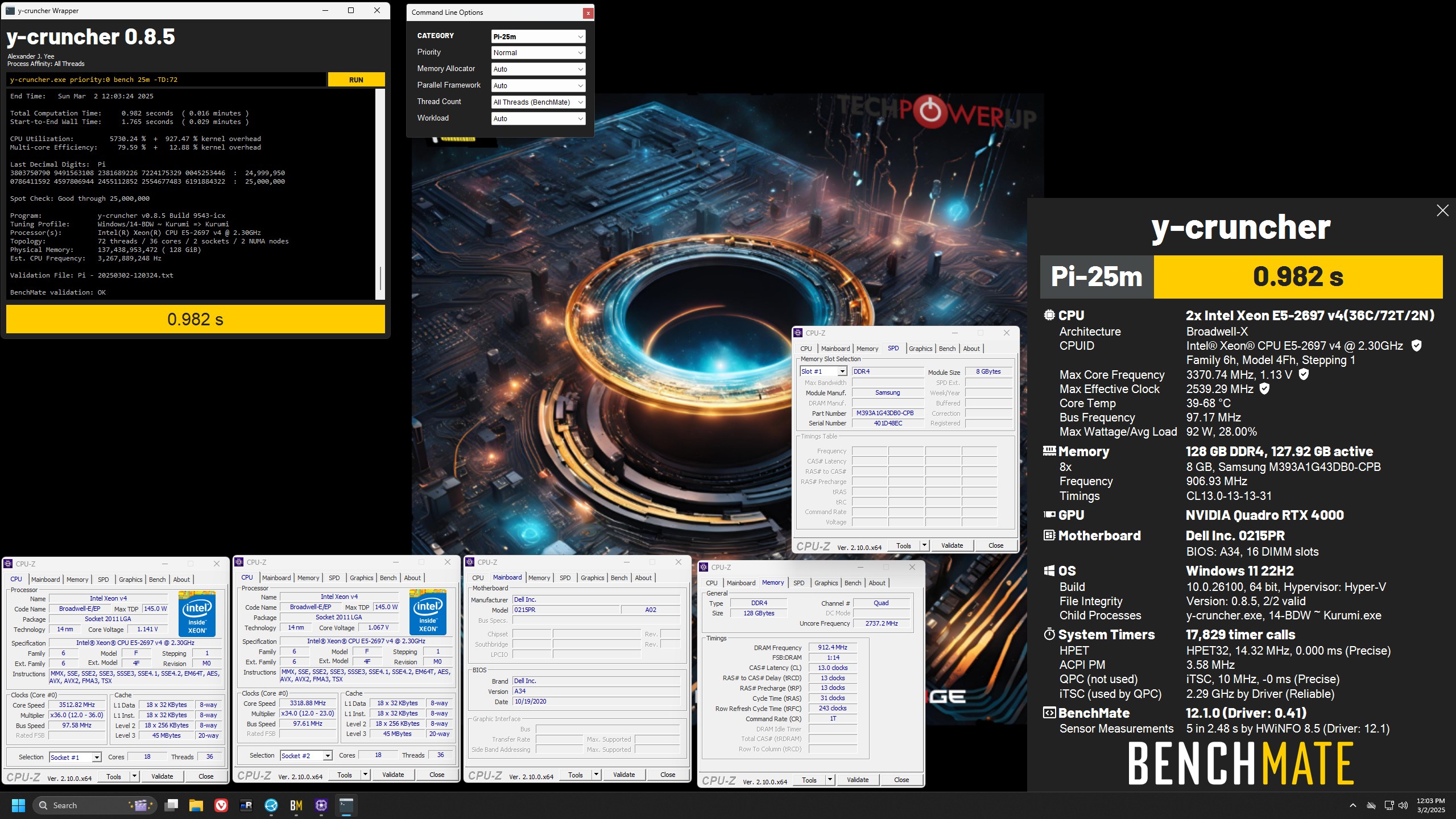Click the Memory icon in BenchMate results
This screenshot has width=1456, height=819.
[x=1049, y=451]
